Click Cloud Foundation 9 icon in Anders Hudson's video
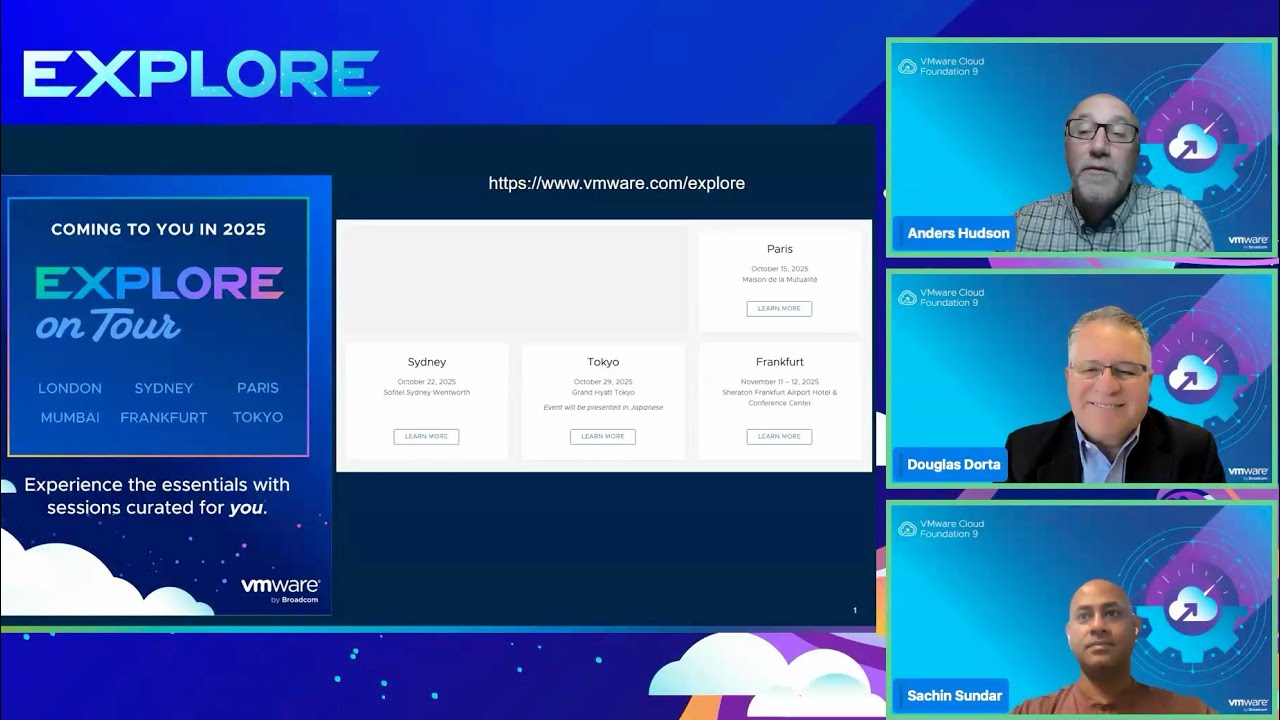Image resolution: width=1280 pixels, height=720 pixels. point(908,67)
